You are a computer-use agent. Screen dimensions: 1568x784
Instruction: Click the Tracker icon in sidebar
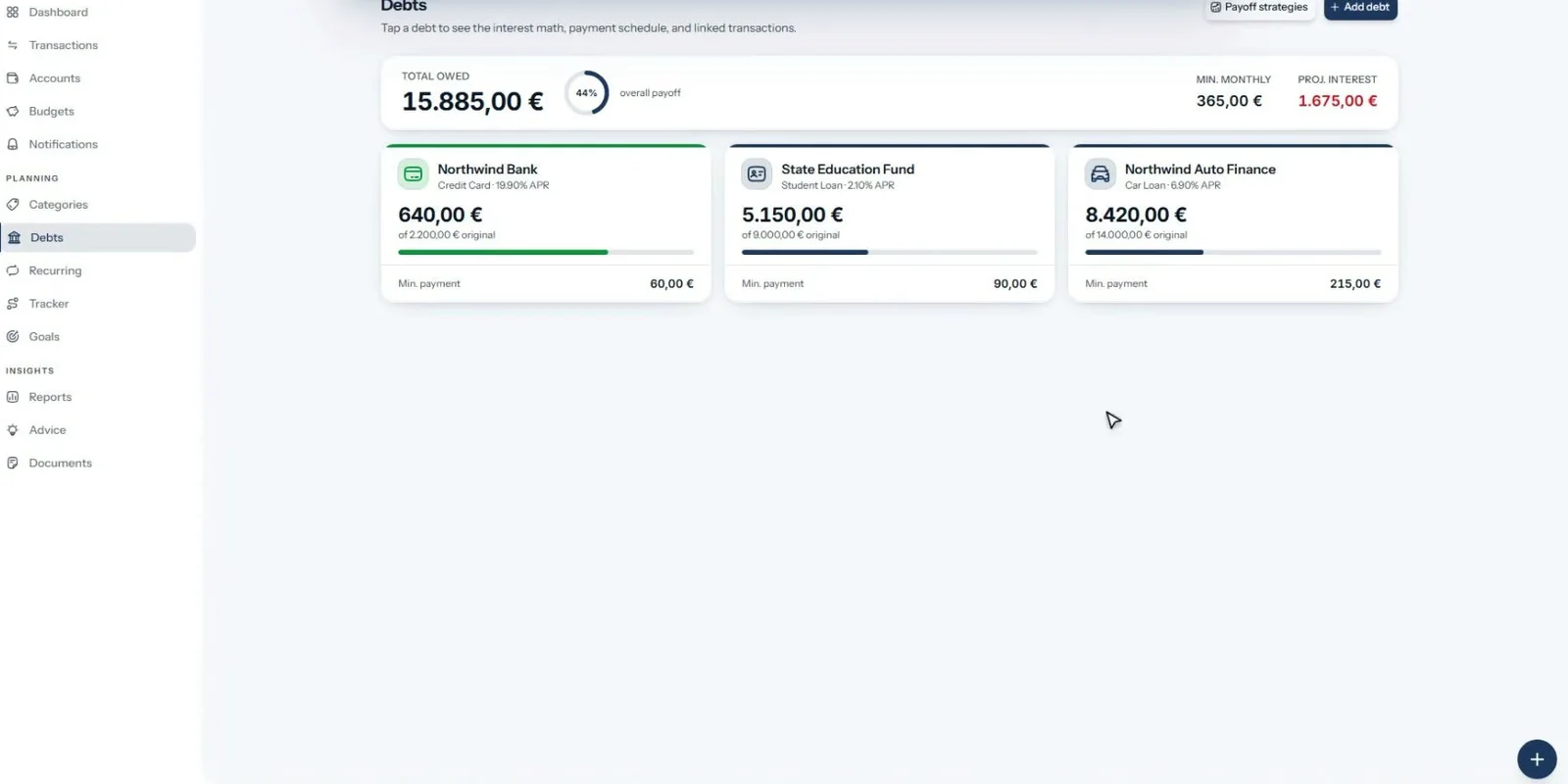pos(13,304)
